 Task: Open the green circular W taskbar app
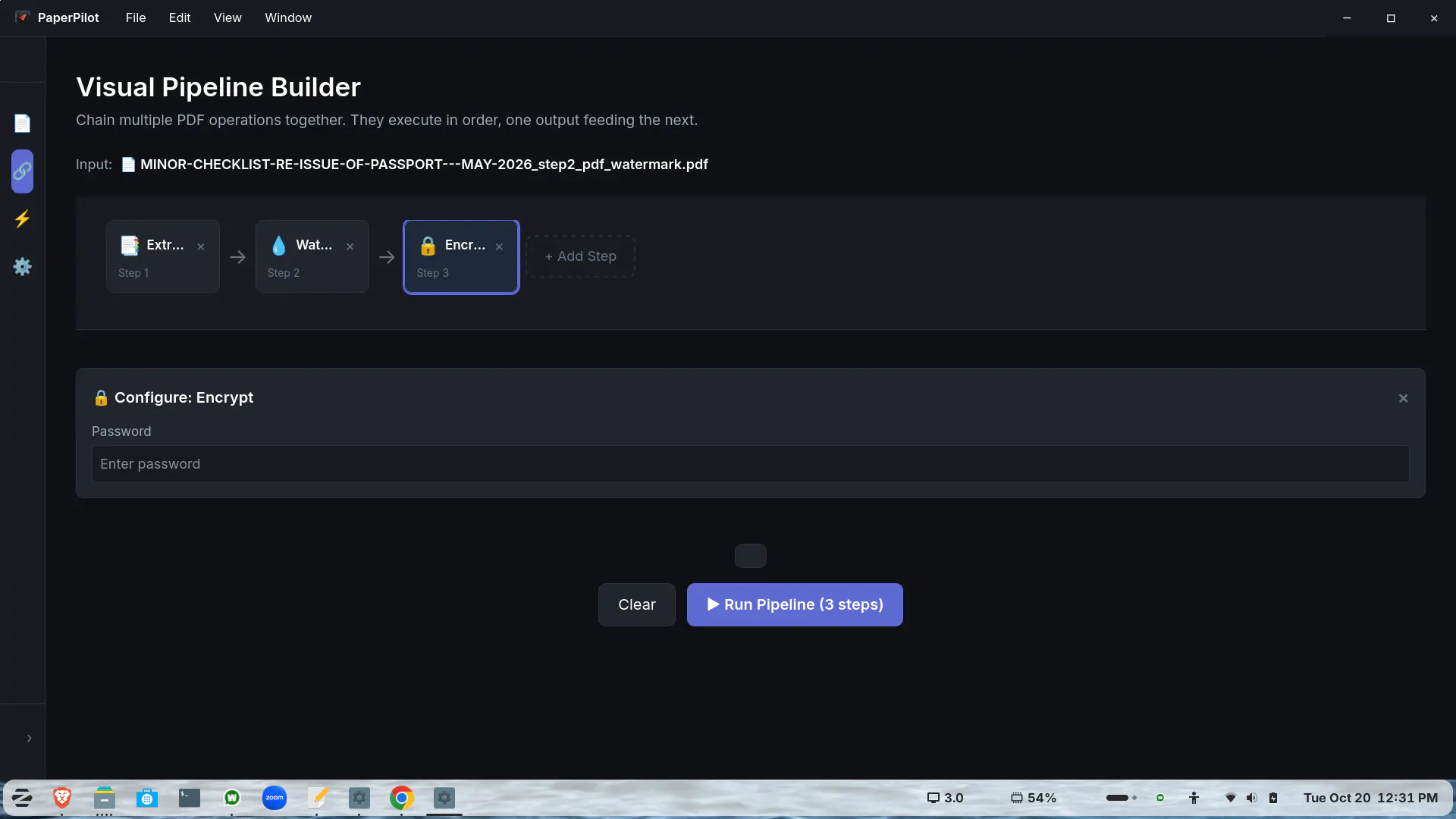tap(232, 798)
